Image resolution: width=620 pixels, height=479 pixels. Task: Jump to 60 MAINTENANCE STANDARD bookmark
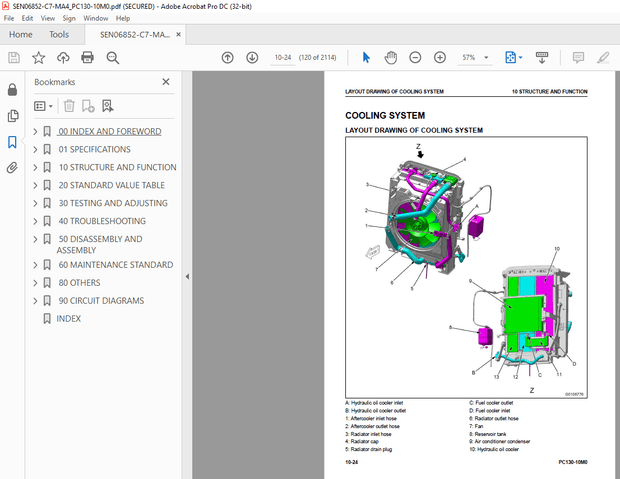click(x=116, y=265)
